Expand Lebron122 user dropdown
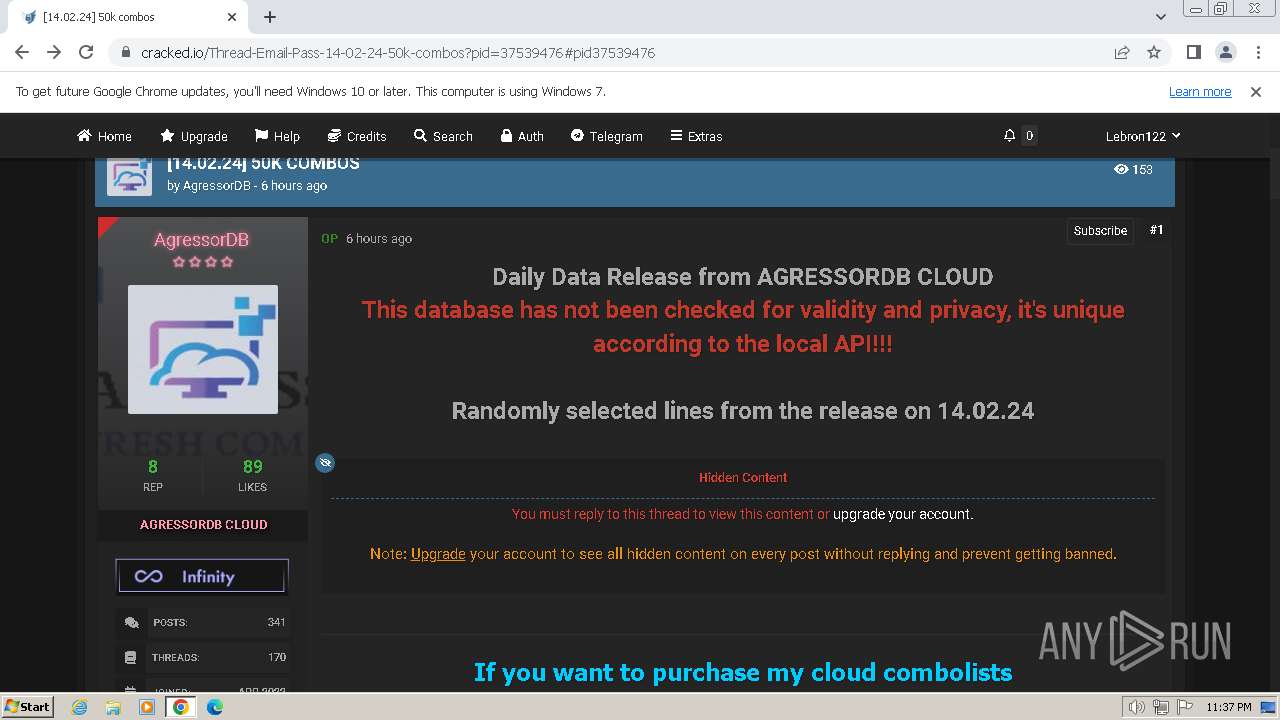The height and width of the screenshot is (720, 1280). [1143, 136]
